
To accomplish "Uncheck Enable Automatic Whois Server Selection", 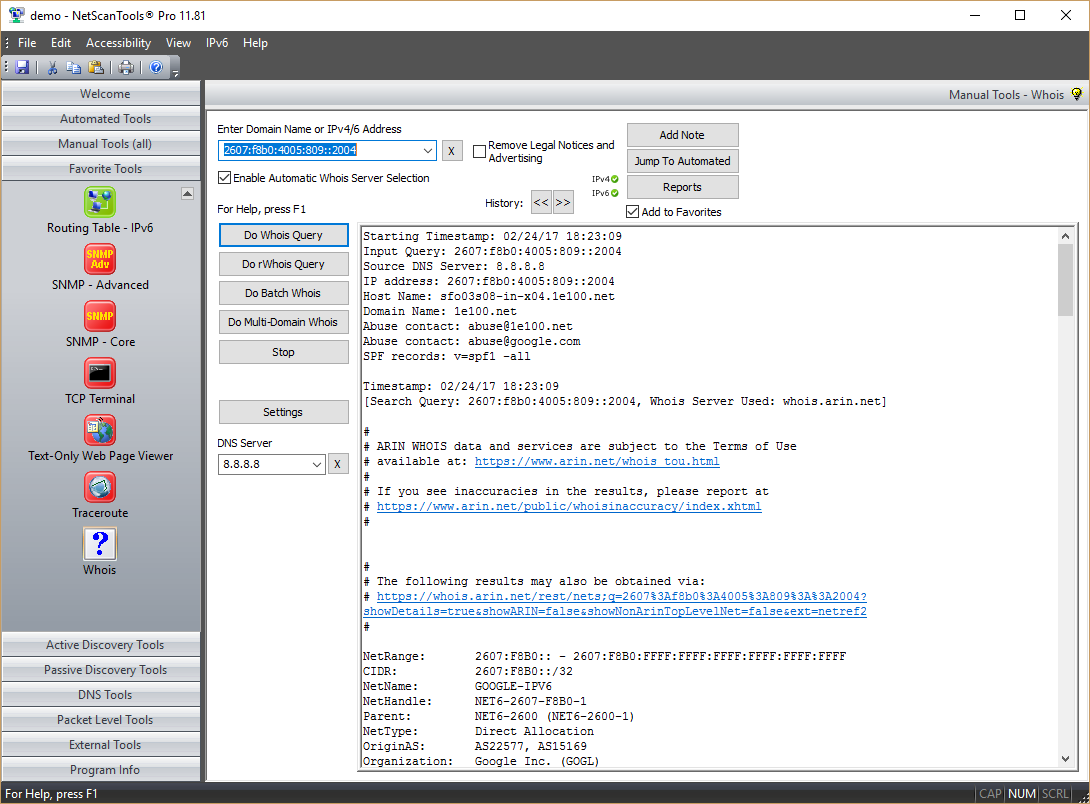I will click(225, 178).
